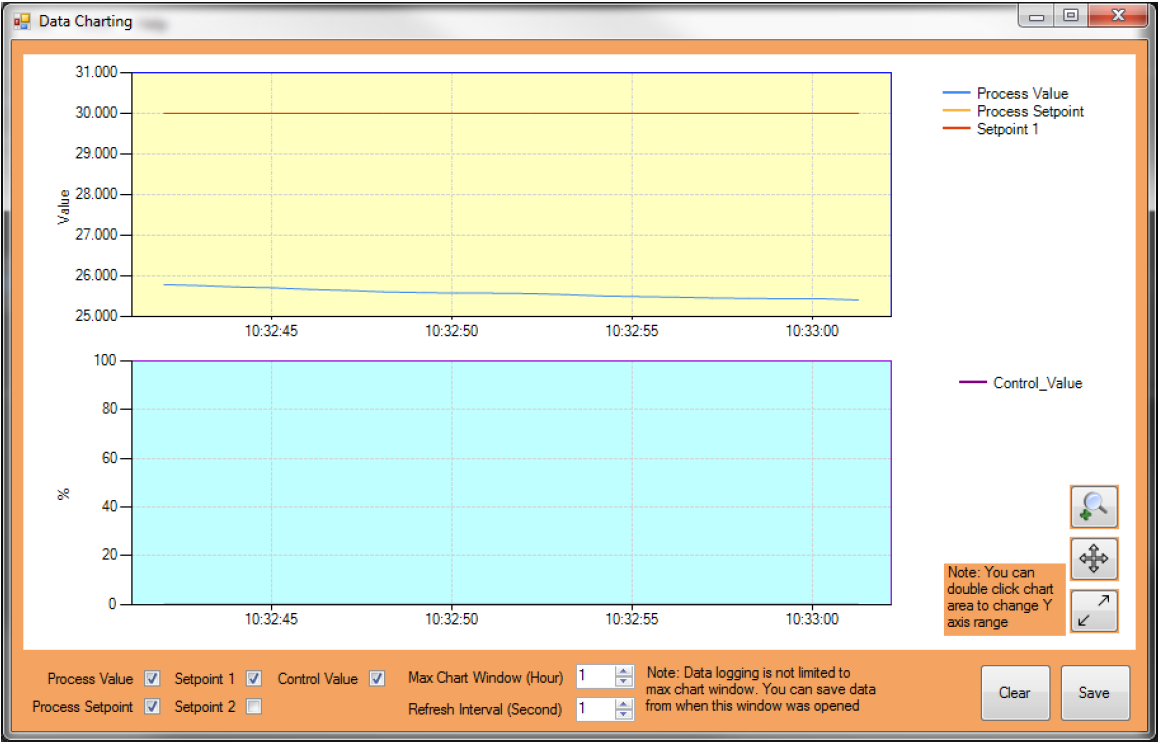Click the Data Charting window title icon
Viewport: 1160px width, 742px height.
[x=22, y=21]
